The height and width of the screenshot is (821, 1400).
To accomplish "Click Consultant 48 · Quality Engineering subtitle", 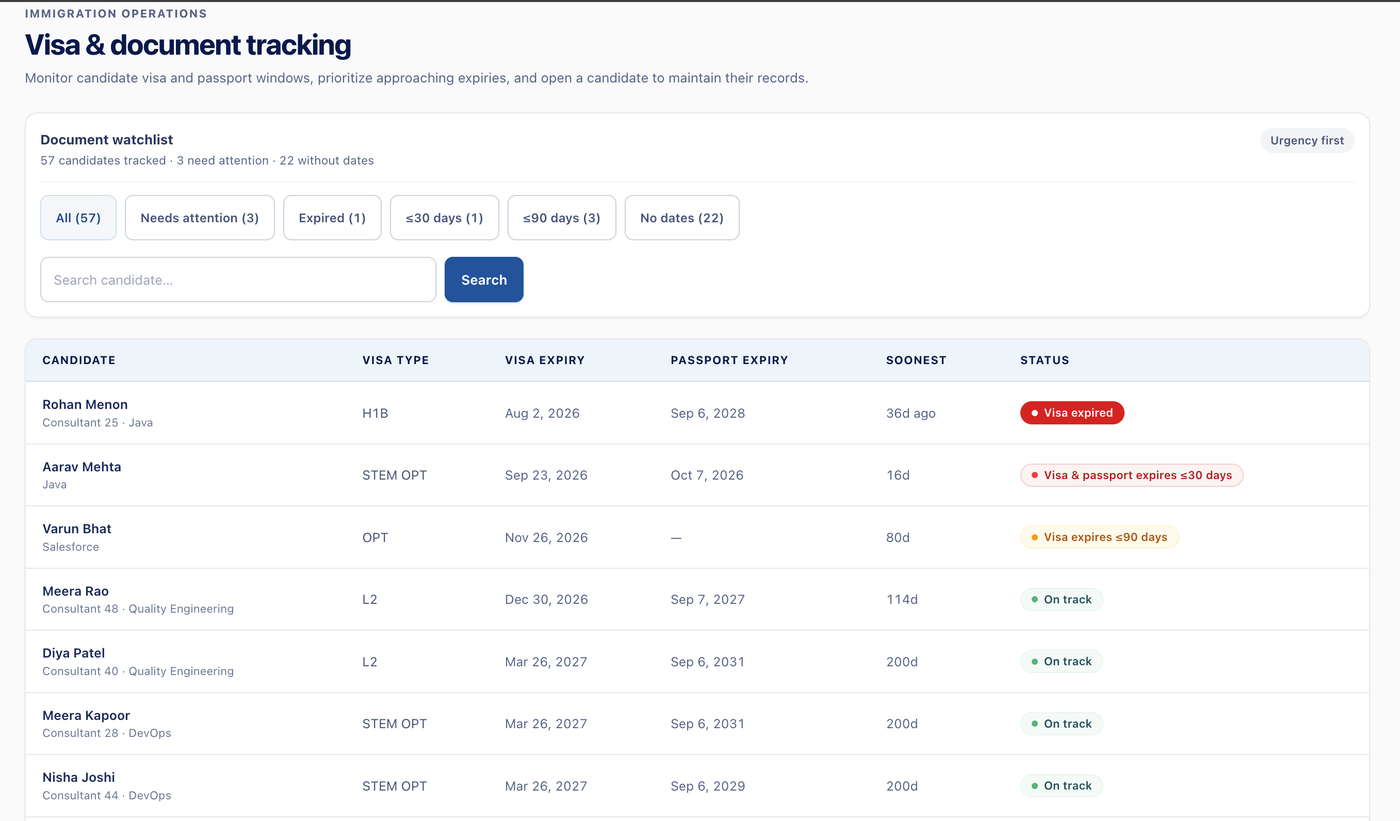I will [138, 609].
